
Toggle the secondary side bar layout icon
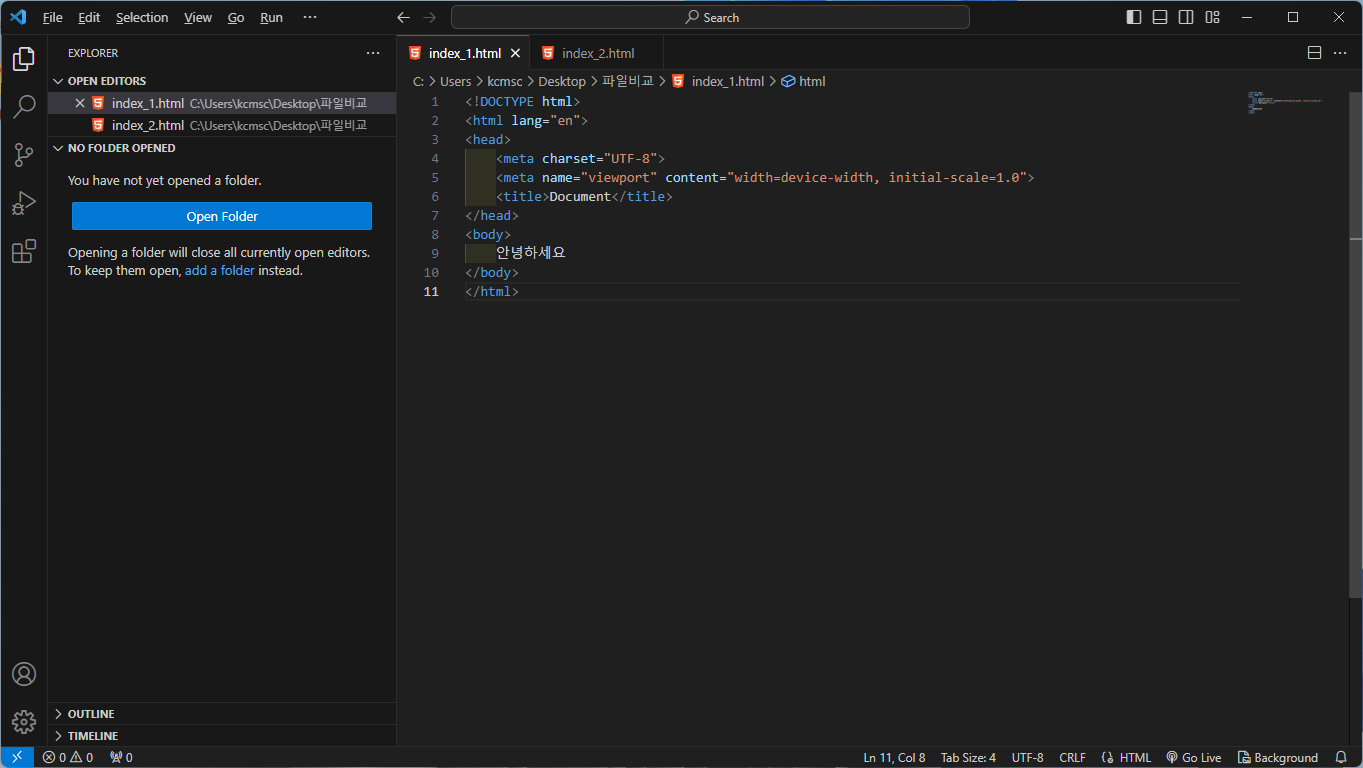(x=1186, y=17)
